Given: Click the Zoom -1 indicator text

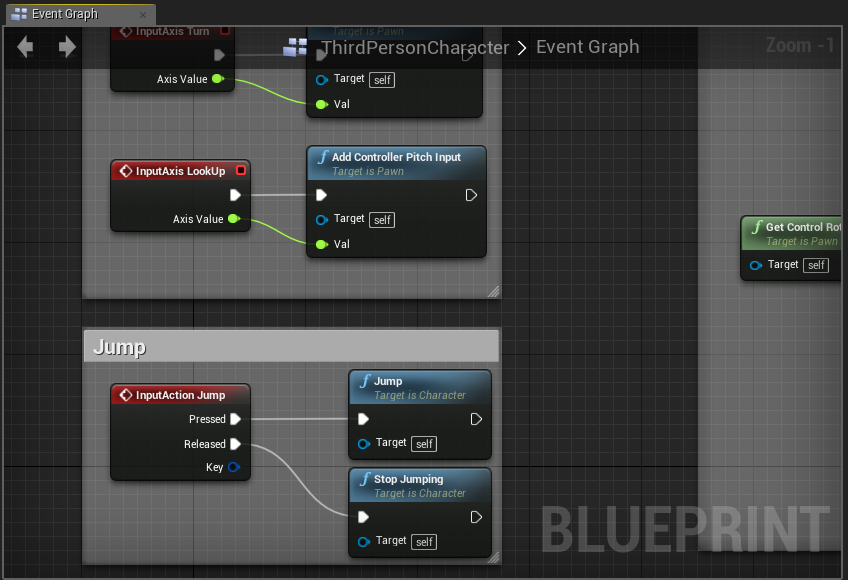Looking at the screenshot, I should click(800, 45).
